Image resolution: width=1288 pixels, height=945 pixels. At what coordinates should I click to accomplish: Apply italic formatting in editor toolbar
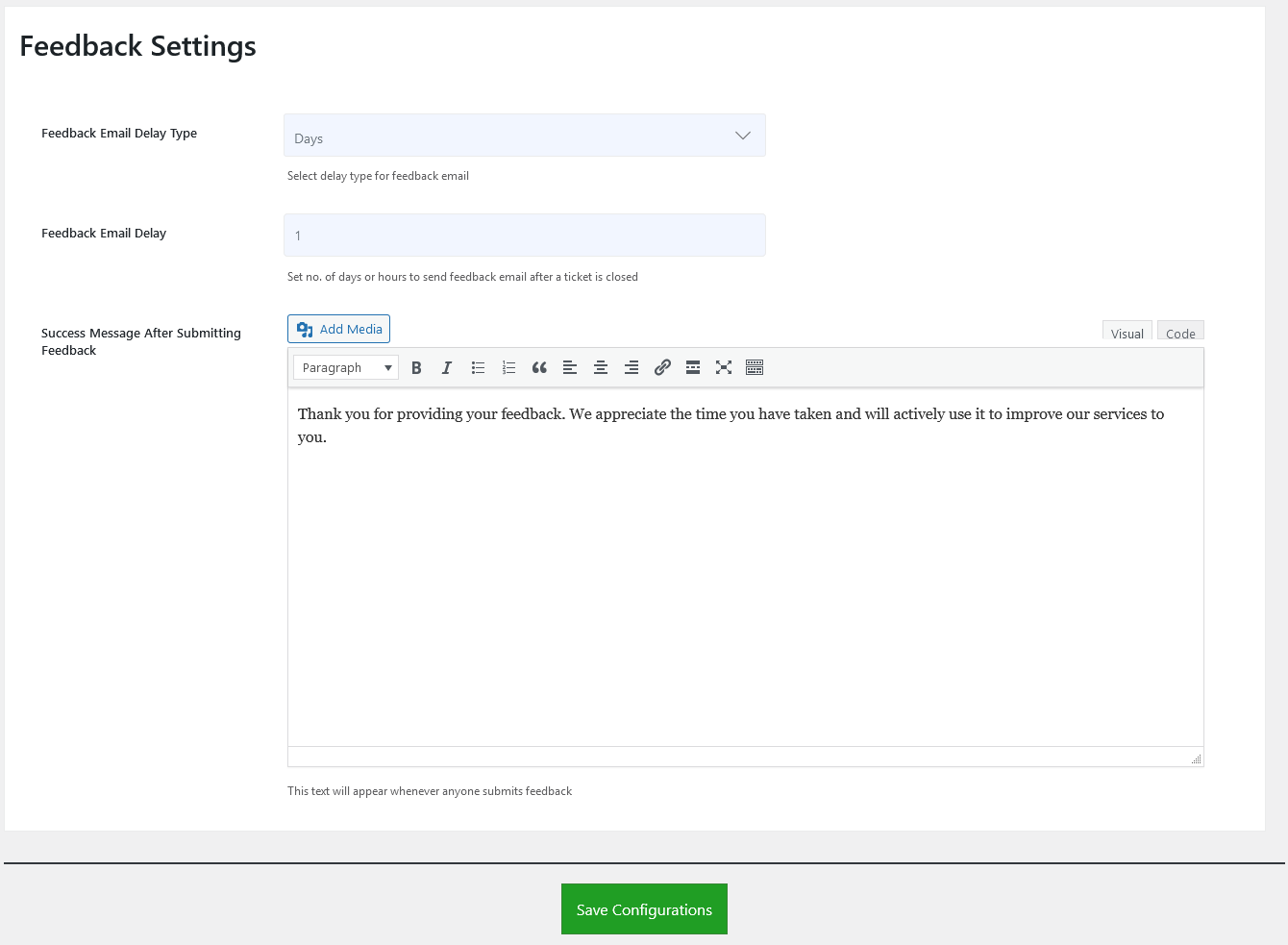point(447,367)
